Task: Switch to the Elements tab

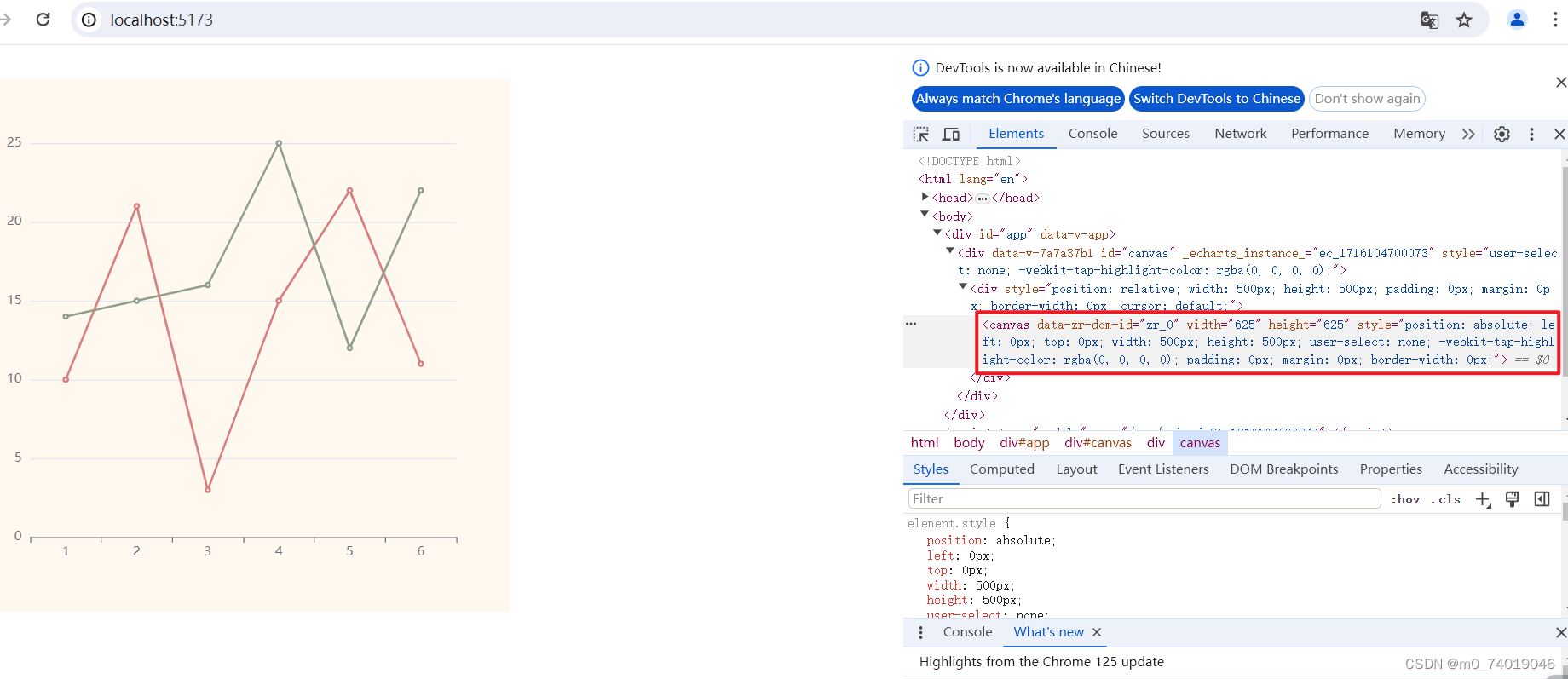Action: click(x=1016, y=134)
